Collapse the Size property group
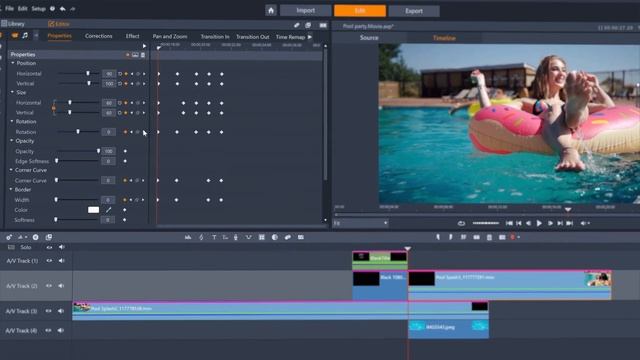 [12, 92]
